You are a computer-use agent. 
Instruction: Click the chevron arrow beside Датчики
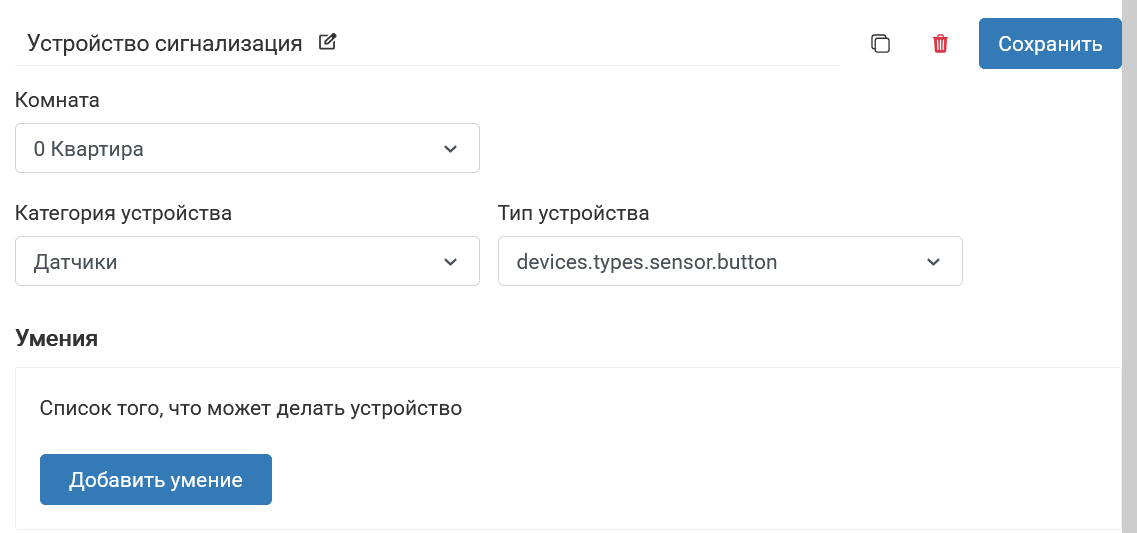point(450,262)
